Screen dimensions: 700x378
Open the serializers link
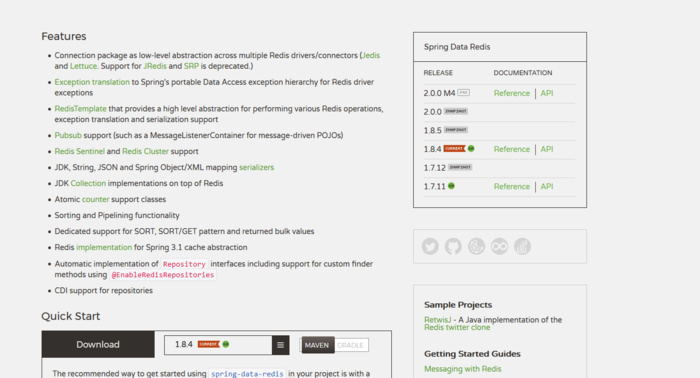tap(257, 167)
